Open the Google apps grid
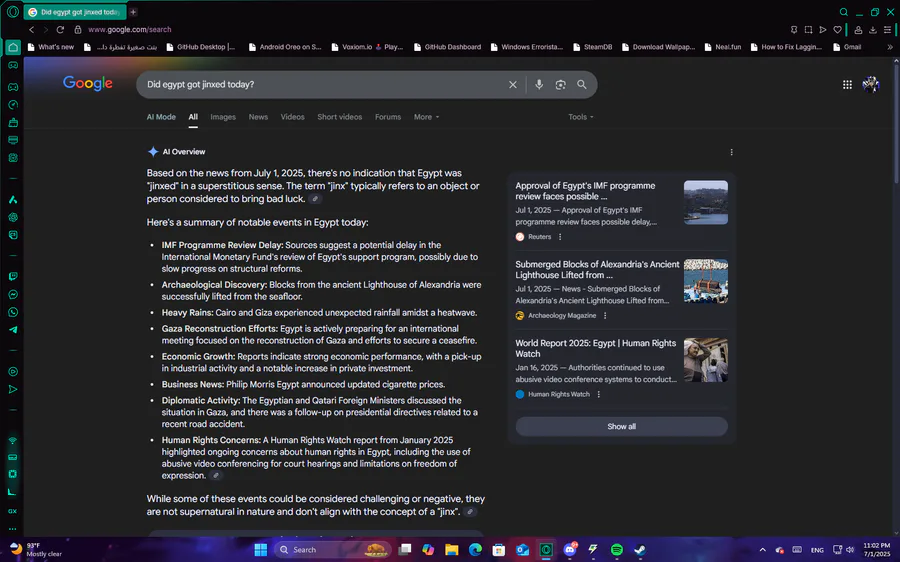 point(847,84)
